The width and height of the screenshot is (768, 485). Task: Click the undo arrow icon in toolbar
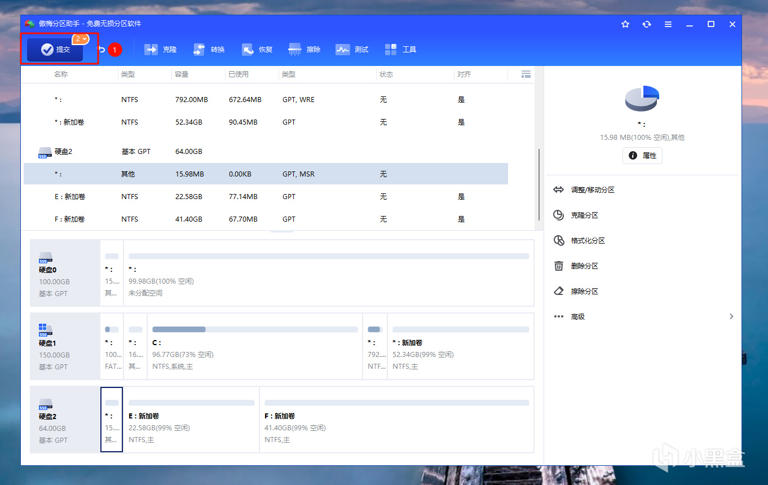(x=101, y=49)
